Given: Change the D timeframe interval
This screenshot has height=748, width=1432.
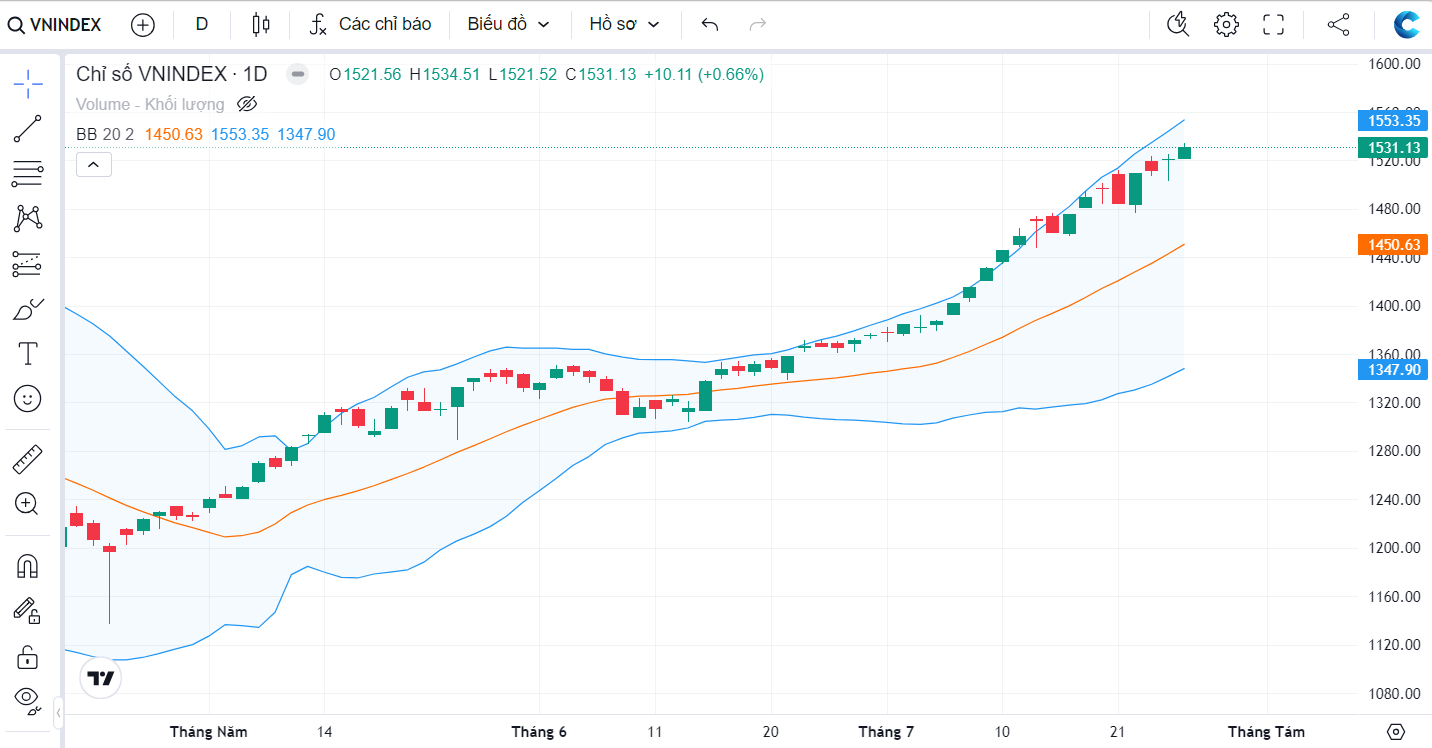Looking at the screenshot, I should 202,24.
